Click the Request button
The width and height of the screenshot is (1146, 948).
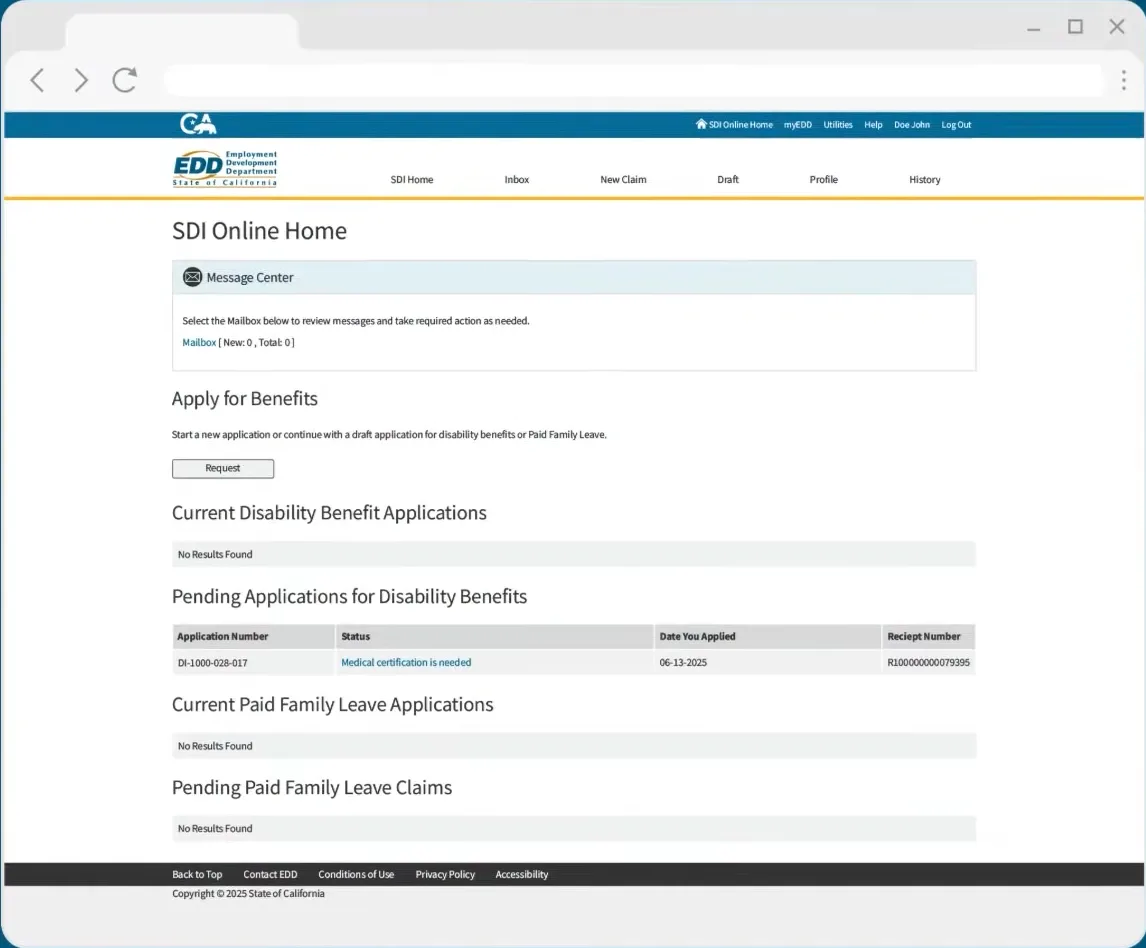coord(223,469)
